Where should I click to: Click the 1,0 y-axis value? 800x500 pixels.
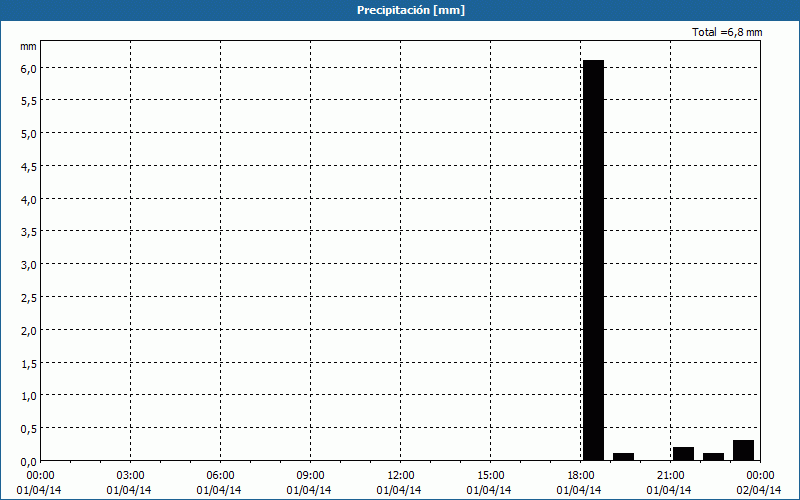pos(29,396)
